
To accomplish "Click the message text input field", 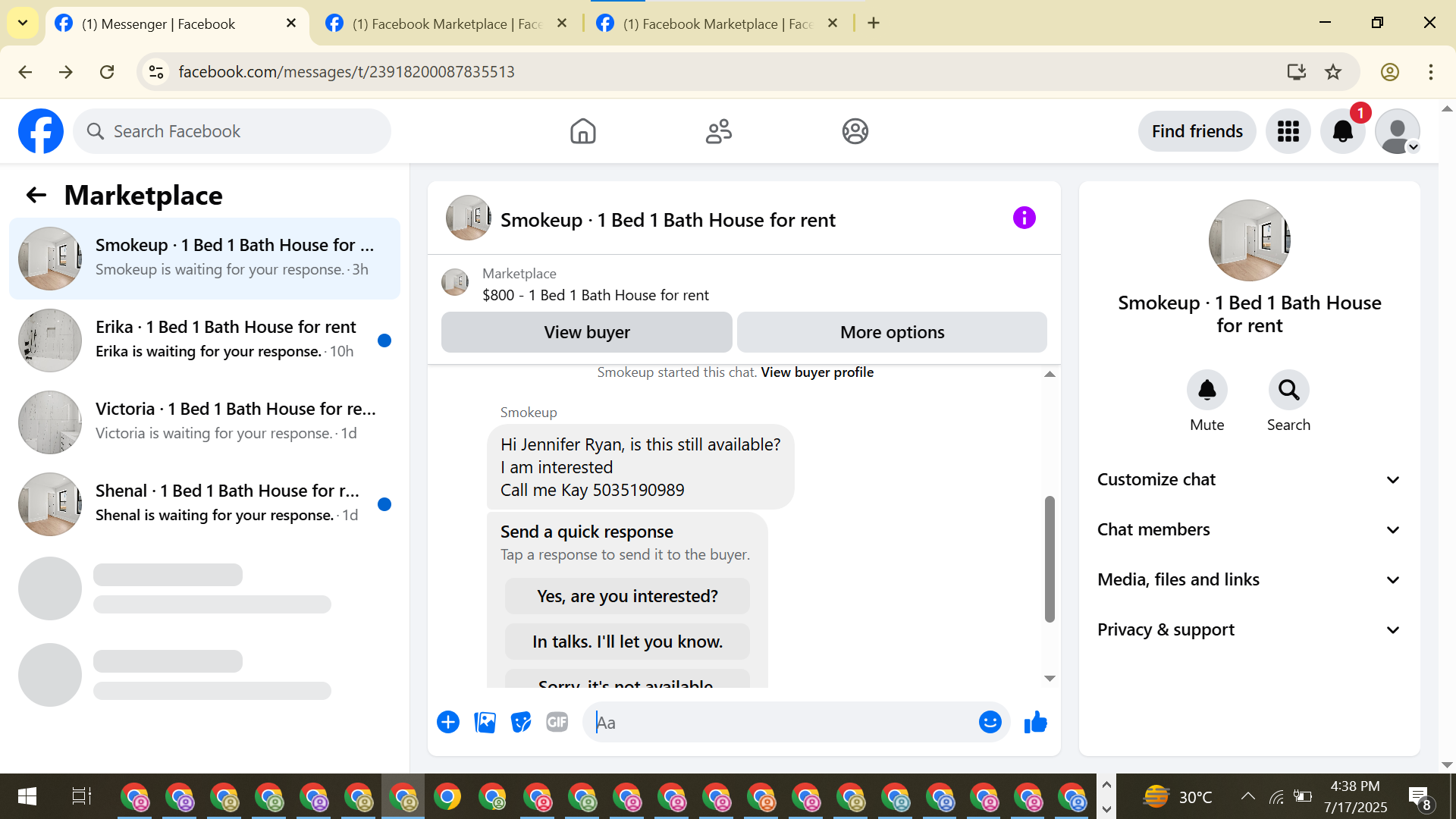I will click(x=781, y=723).
